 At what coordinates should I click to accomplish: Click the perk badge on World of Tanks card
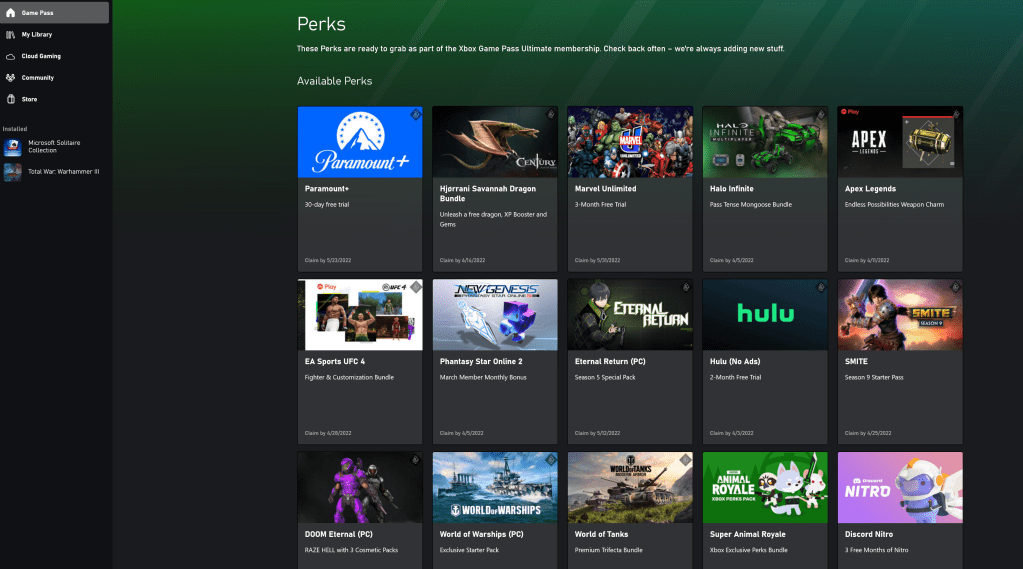686,460
